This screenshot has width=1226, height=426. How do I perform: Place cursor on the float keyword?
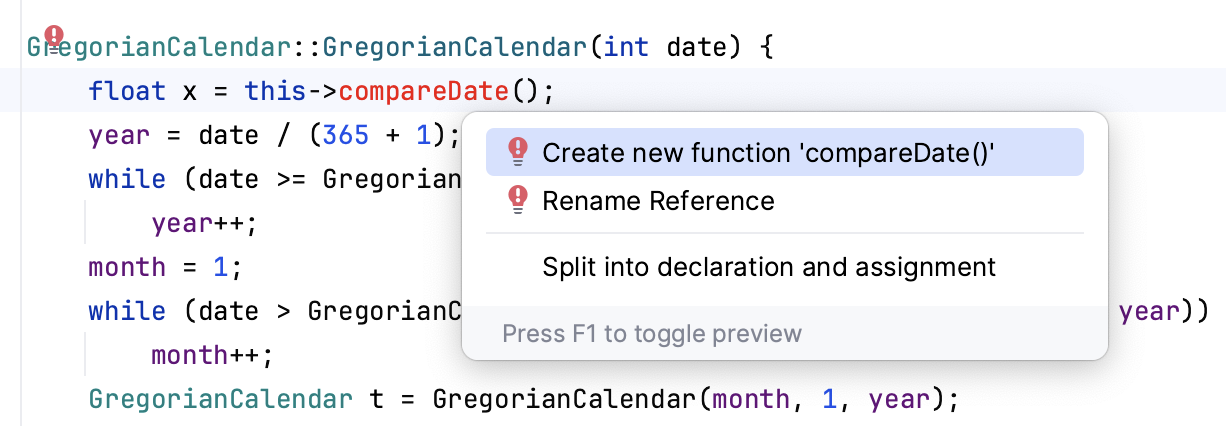(x=127, y=91)
